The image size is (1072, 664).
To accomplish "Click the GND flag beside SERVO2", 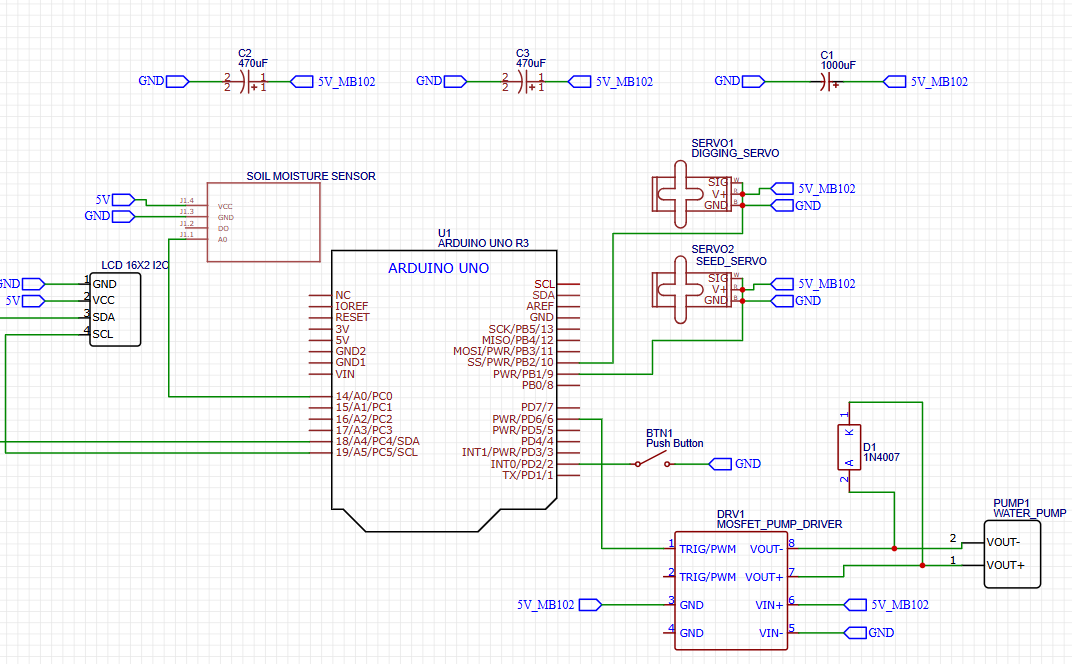I will pos(782,300).
